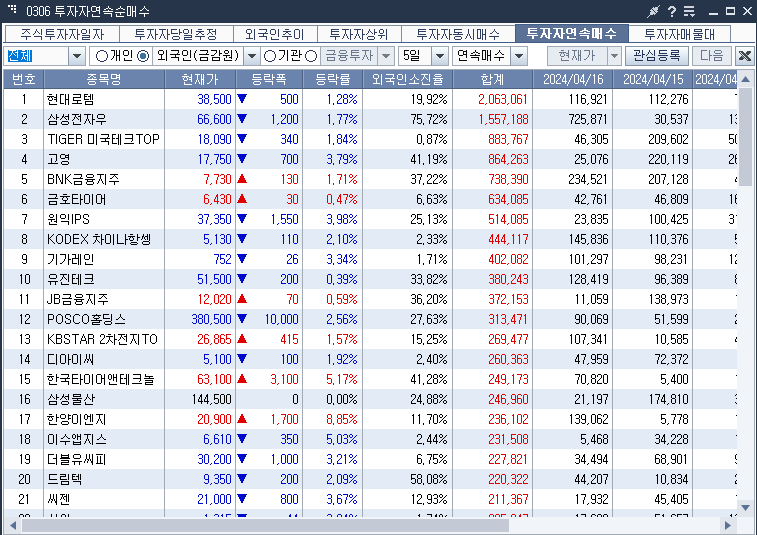Select the 투자자연속매수 tab
The height and width of the screenshot is (535, 757).
pos(572,33)
